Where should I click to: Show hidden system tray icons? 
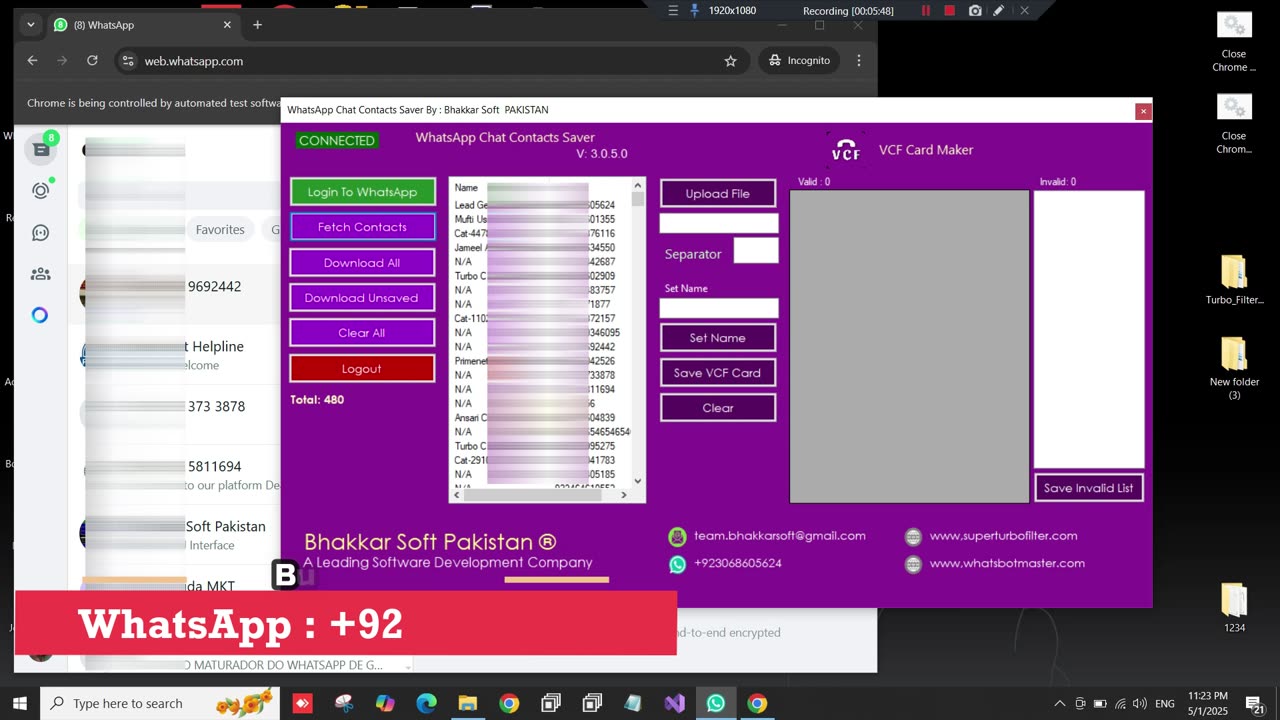pos(1062,703)
